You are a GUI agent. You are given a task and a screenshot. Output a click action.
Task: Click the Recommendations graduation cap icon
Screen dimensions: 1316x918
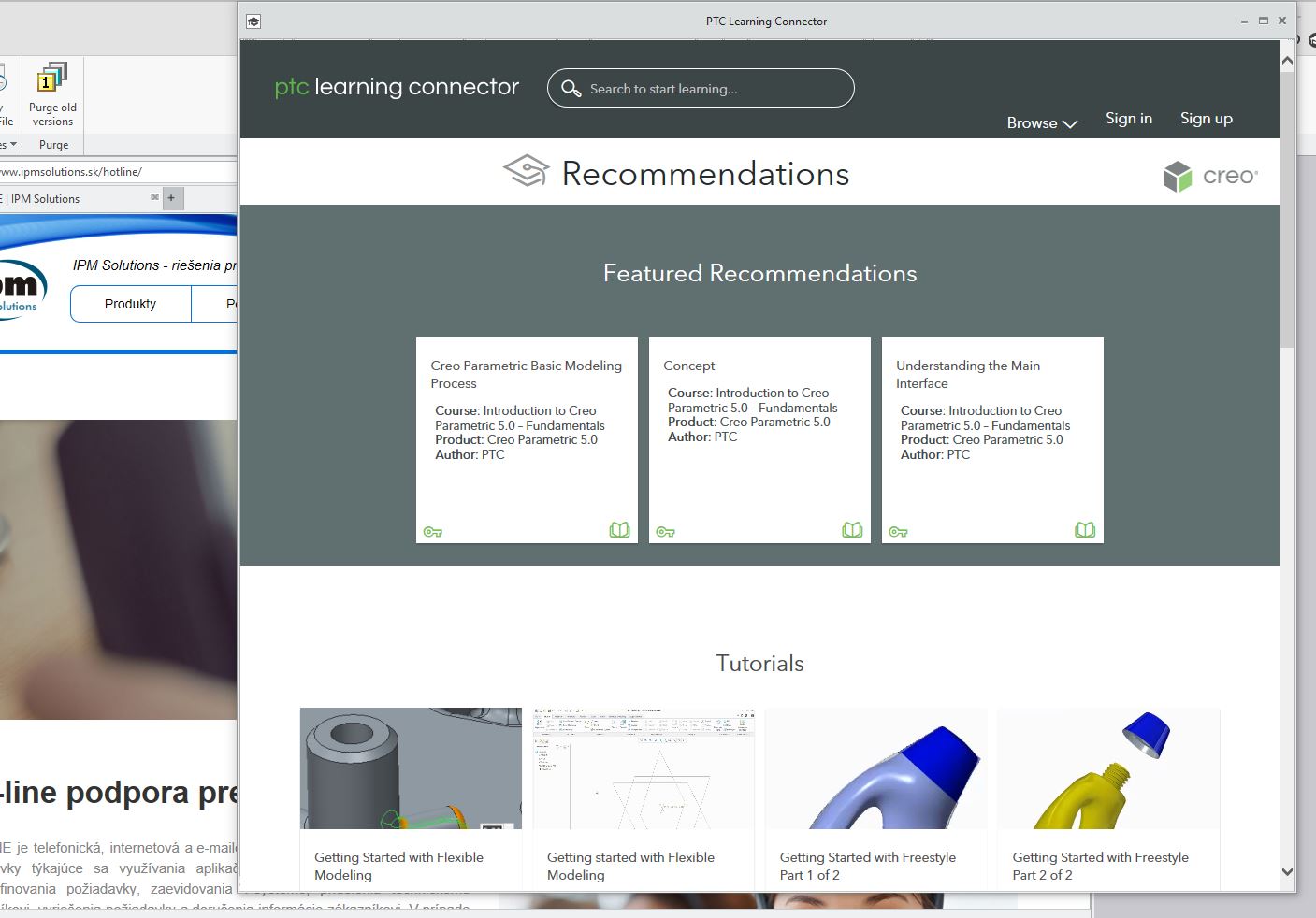527,171
